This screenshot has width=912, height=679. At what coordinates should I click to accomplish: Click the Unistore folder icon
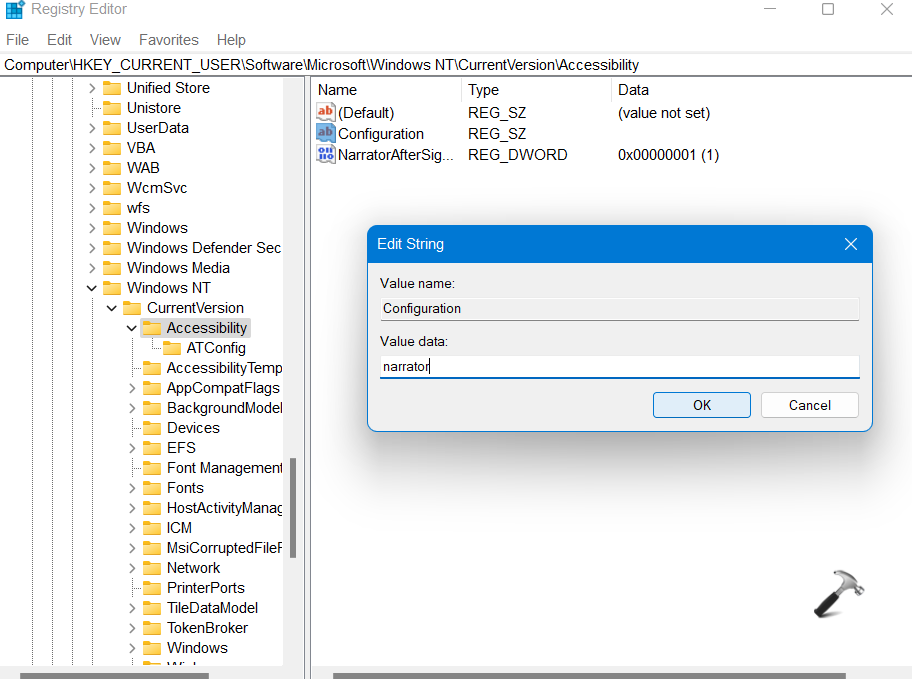tap(112, 108)
